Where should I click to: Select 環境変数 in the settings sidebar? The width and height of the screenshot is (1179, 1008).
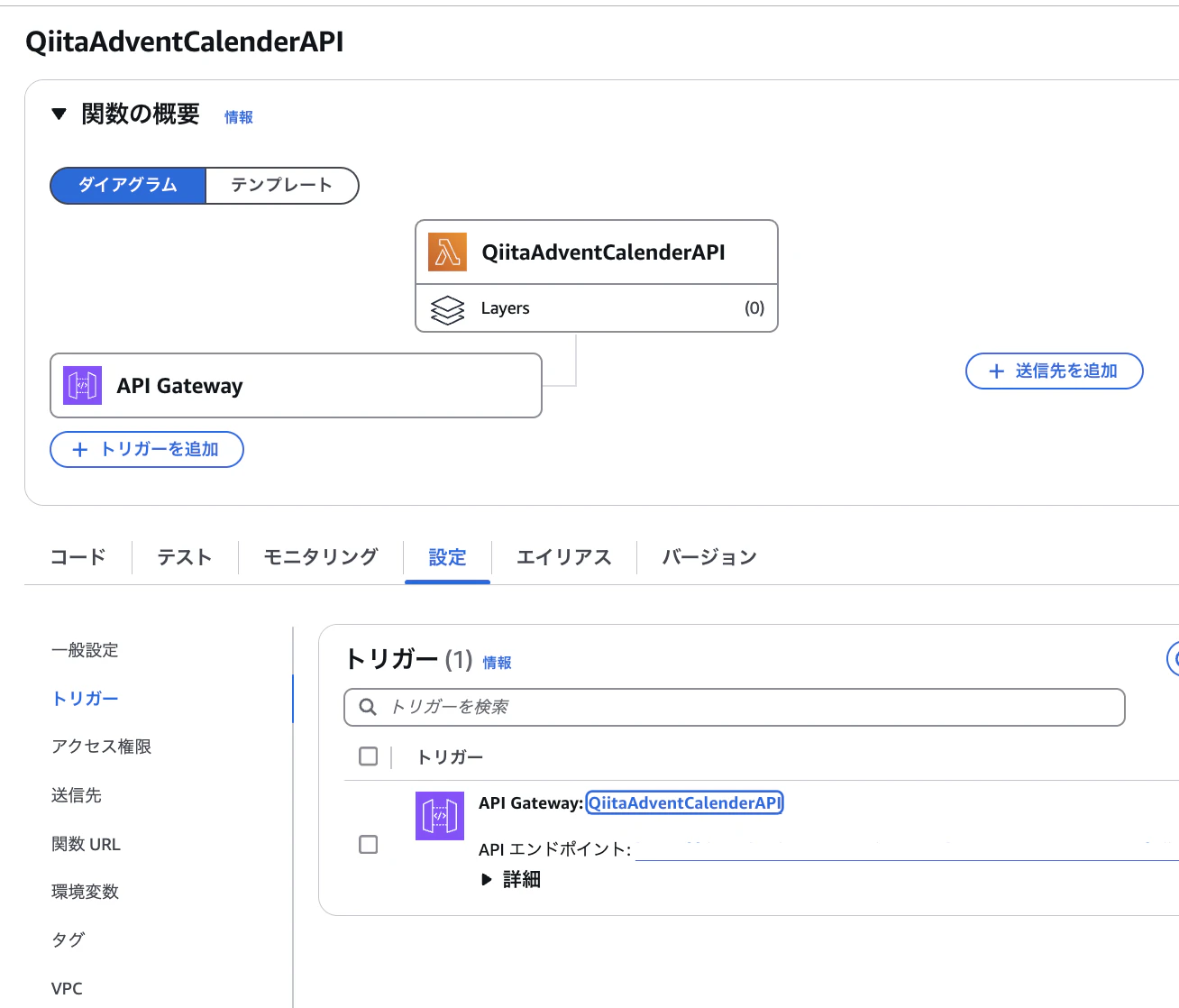pyautogui.click(x=85, y=892)
